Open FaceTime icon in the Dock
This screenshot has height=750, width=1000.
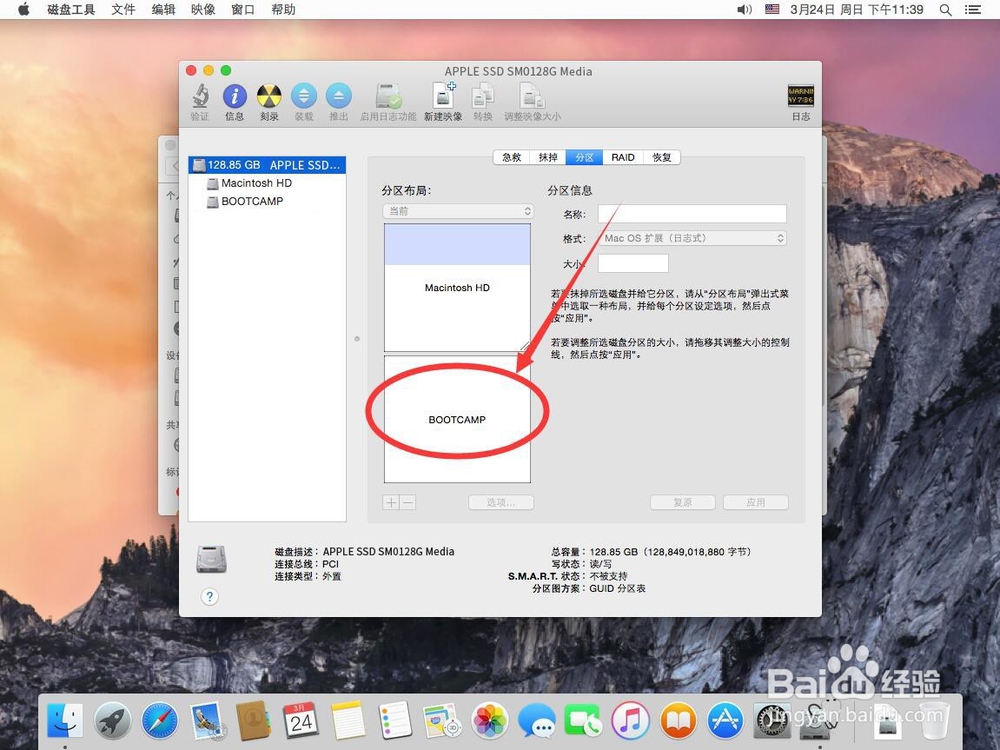tap(583, 721)
